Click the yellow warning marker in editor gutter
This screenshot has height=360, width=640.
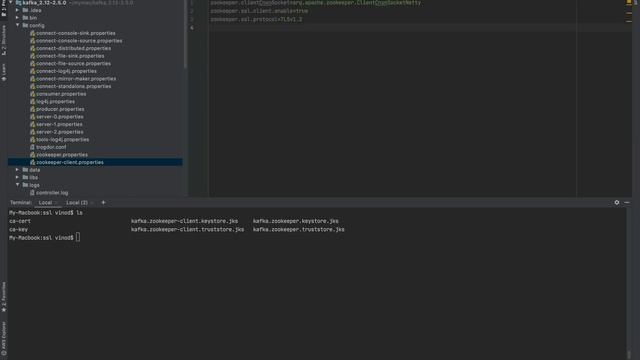tap(629, 2)
